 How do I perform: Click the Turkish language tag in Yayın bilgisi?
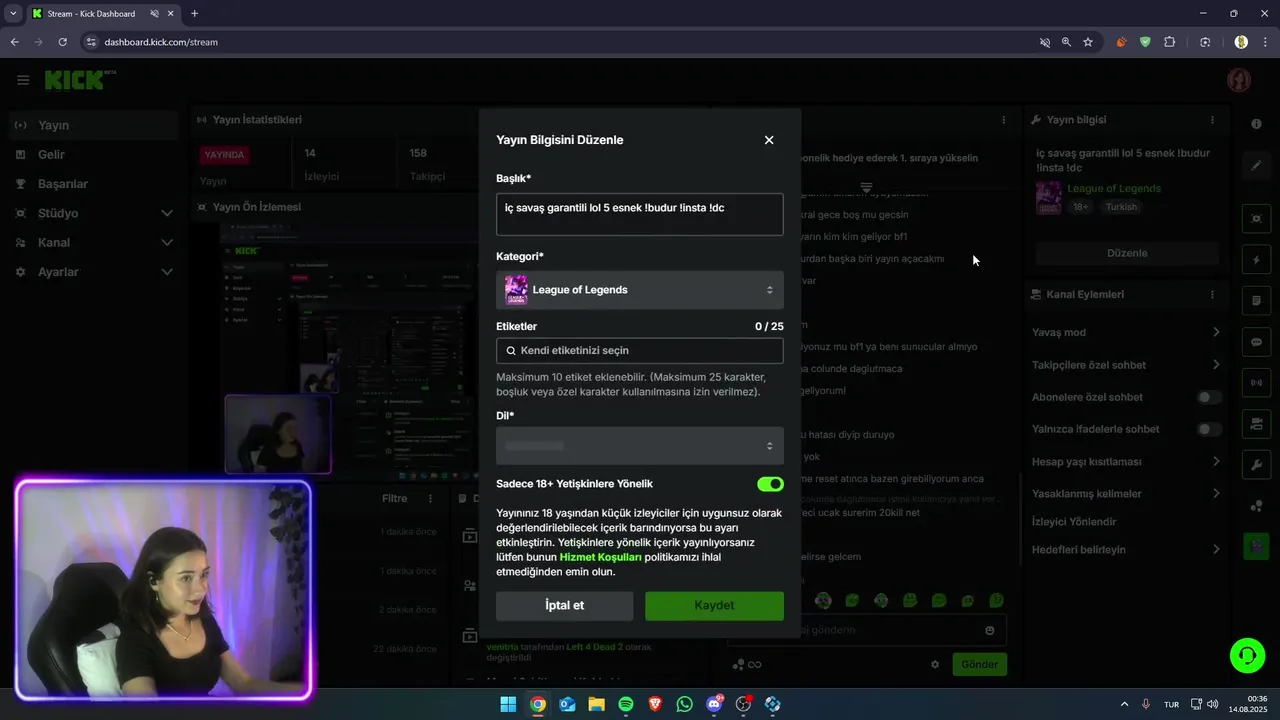(x=1121, y=207)
